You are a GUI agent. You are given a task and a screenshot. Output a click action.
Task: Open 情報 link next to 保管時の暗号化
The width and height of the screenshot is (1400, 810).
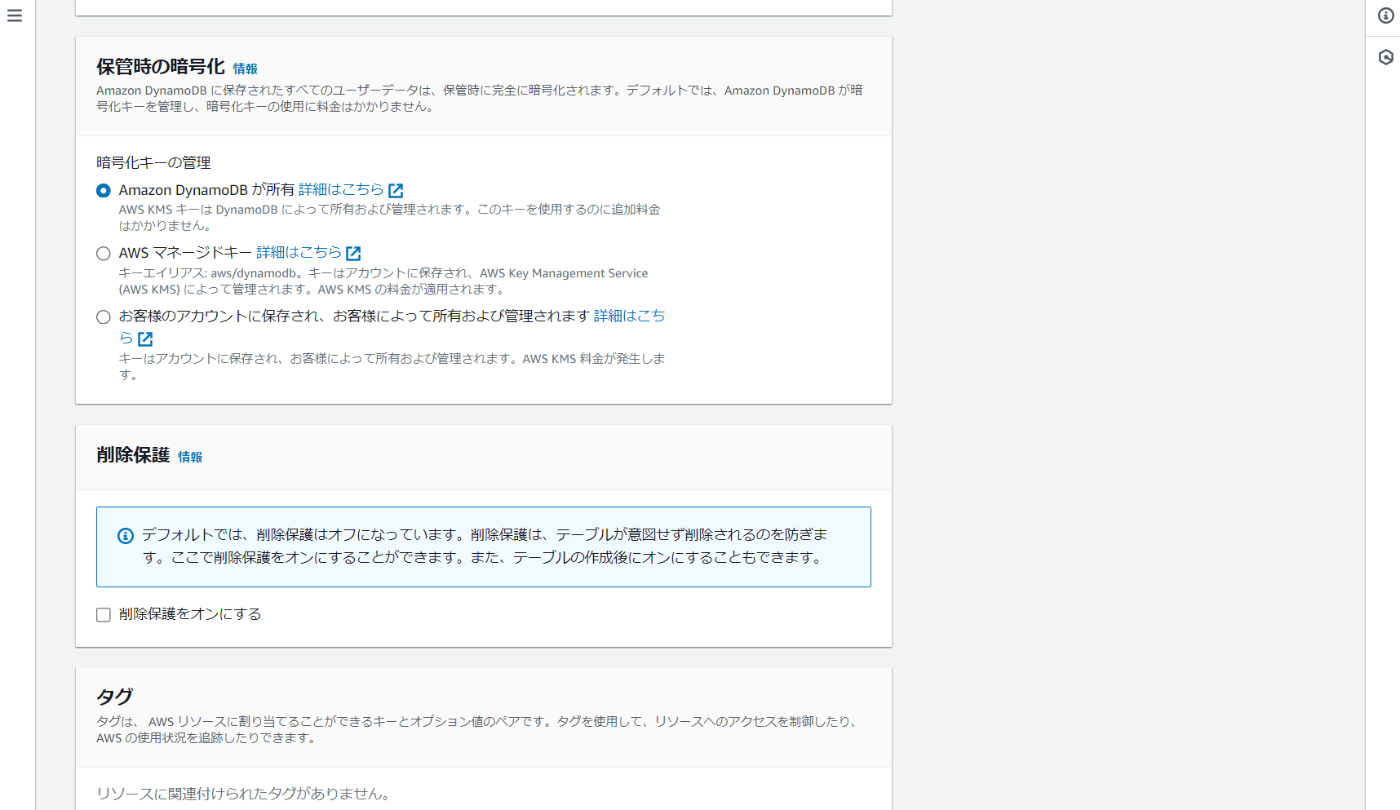tap(245, 69)
